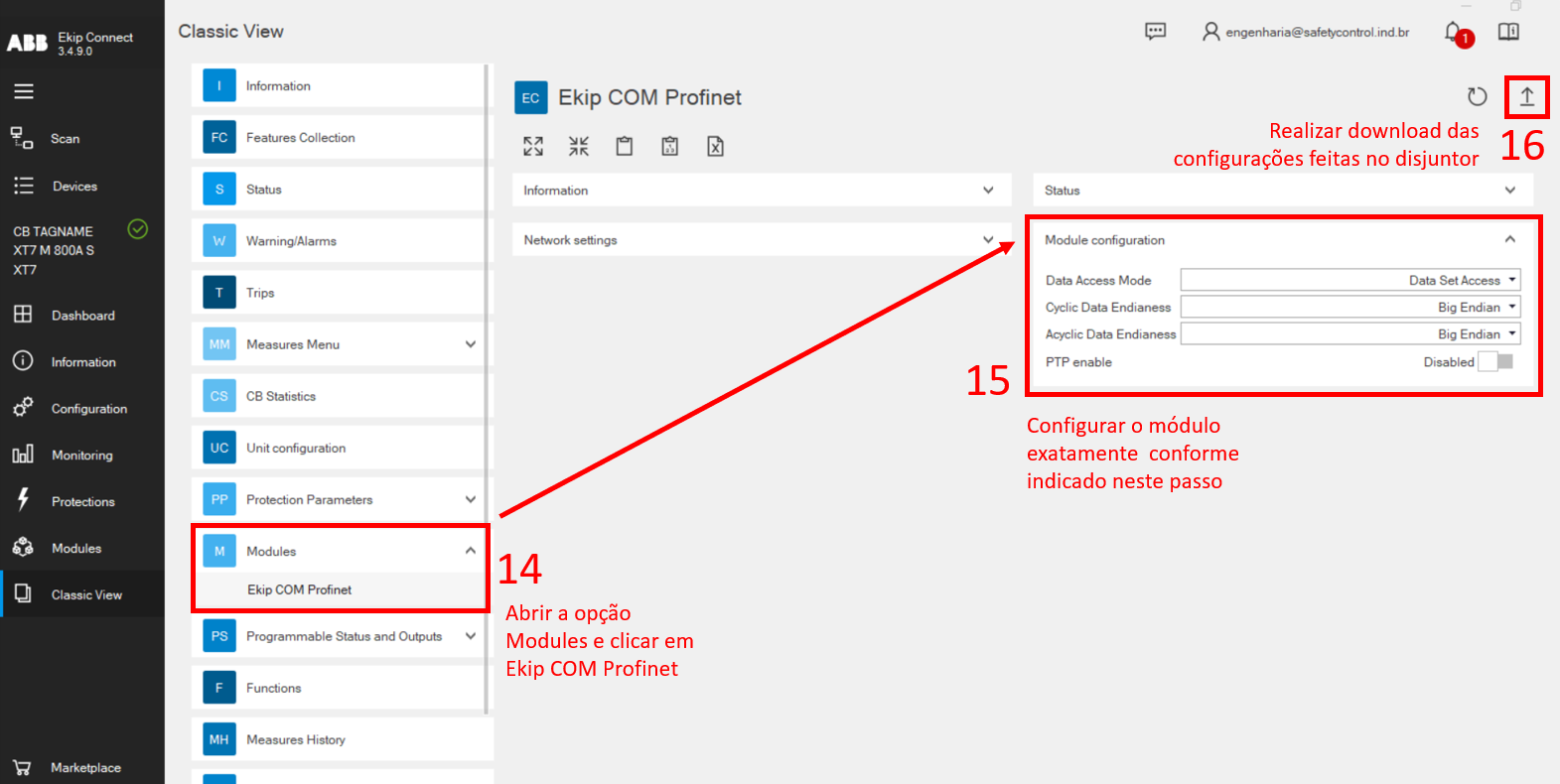
Task: Select Ekip COM Profinet under Modules
Action: point(300,589)
